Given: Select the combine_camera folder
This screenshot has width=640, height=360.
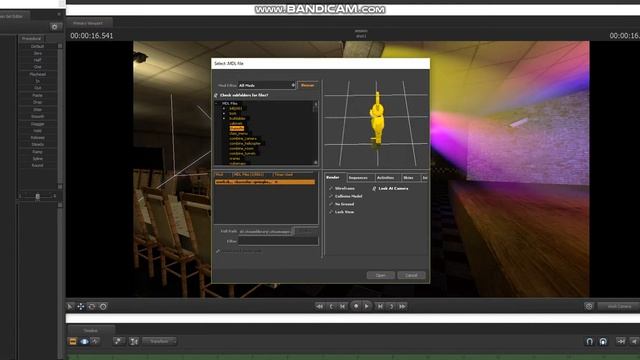Looking at the screenshot, I should [243, 138].
